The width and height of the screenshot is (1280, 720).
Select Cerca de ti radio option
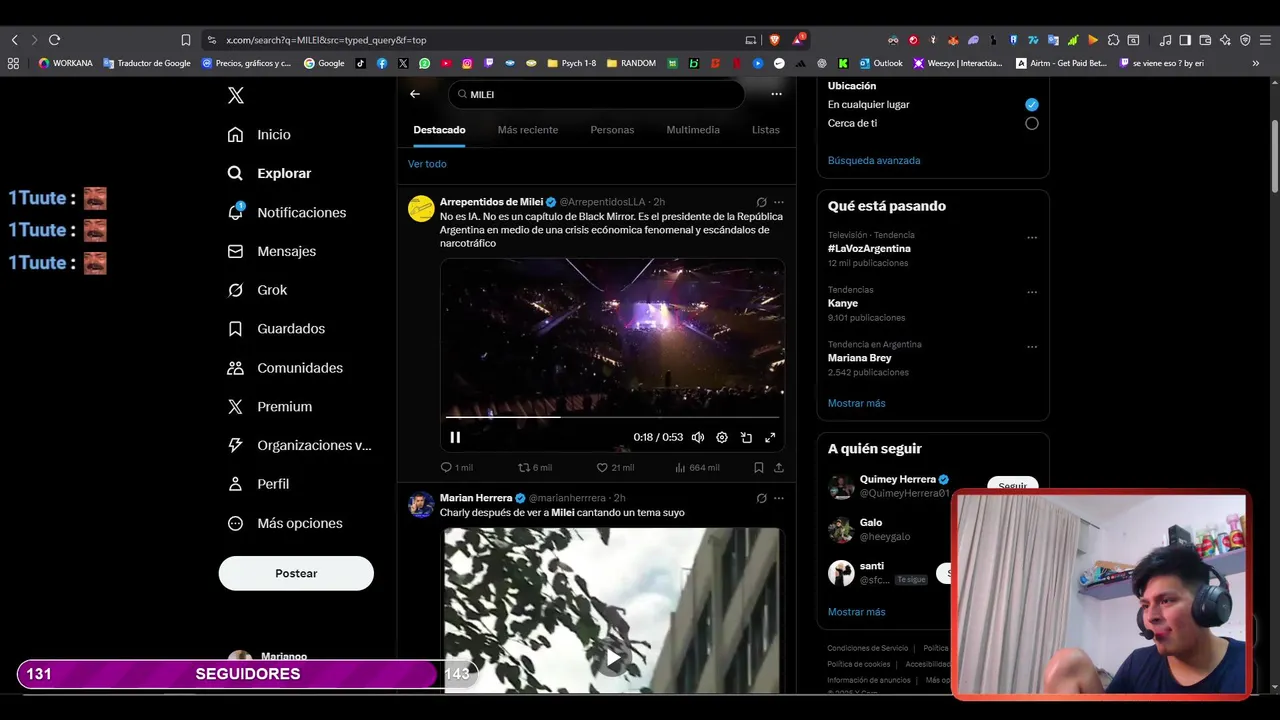click(1031, 123)
